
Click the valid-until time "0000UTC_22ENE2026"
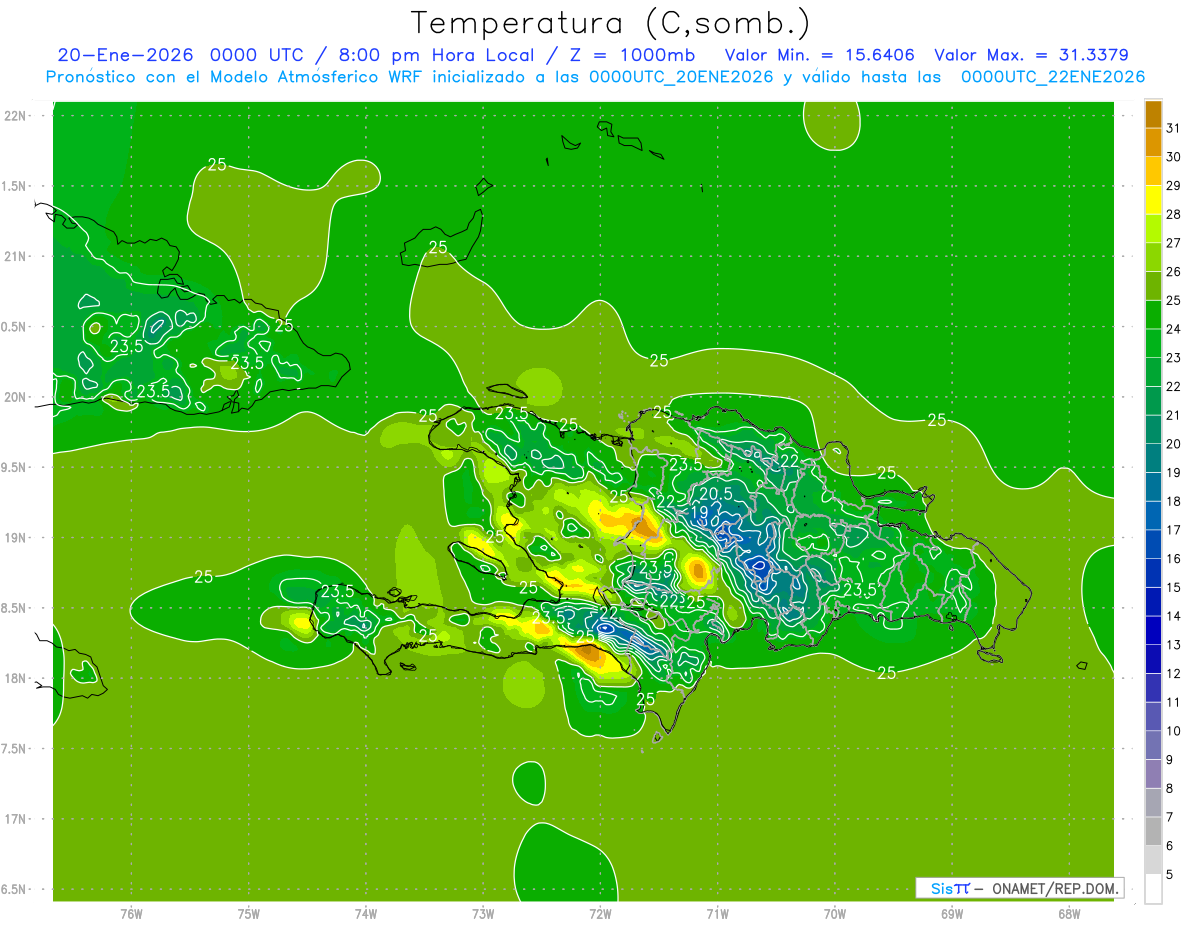click(1053, 77)
